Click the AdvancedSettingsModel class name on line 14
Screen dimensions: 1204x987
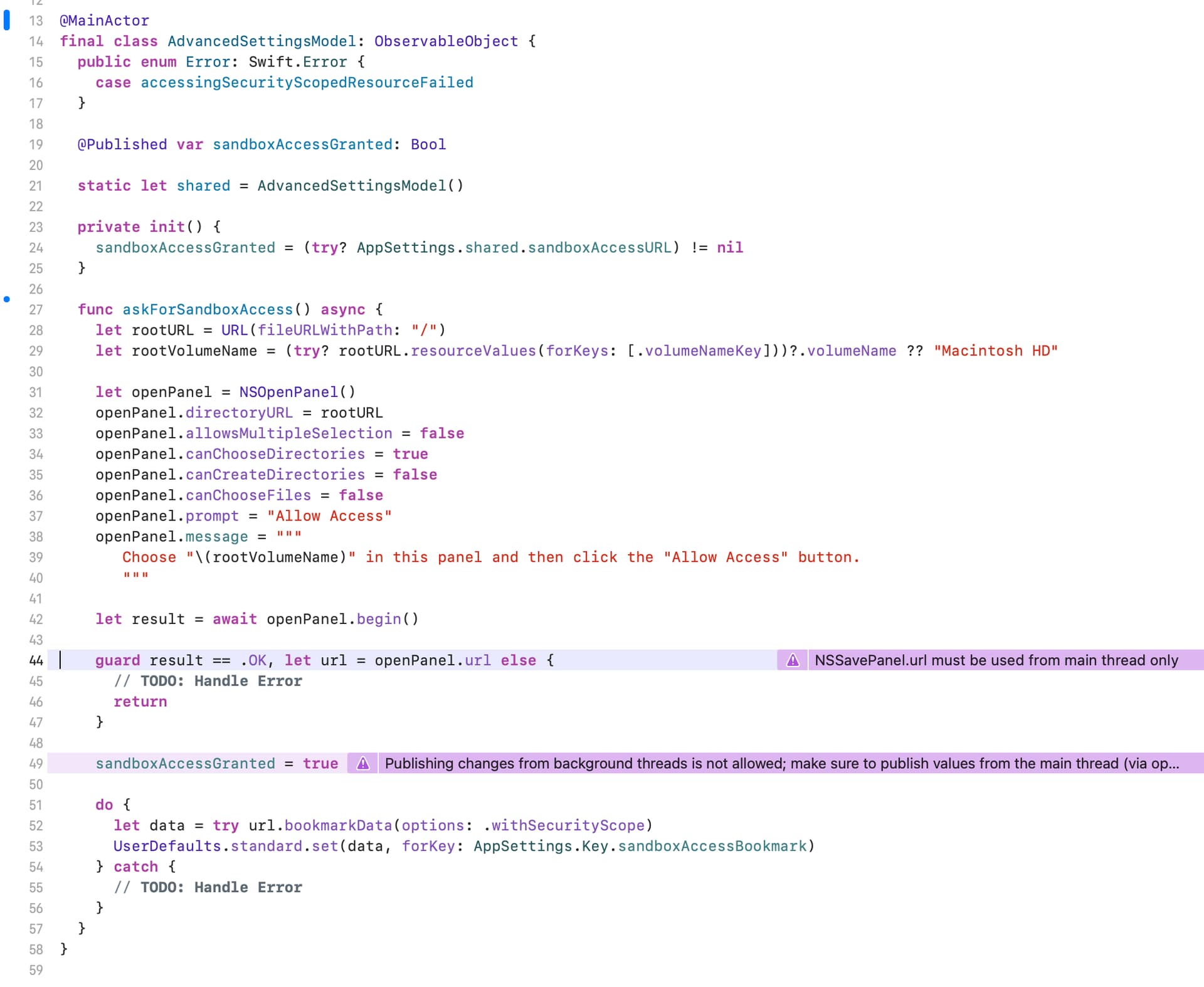click(x=261, y=41)
